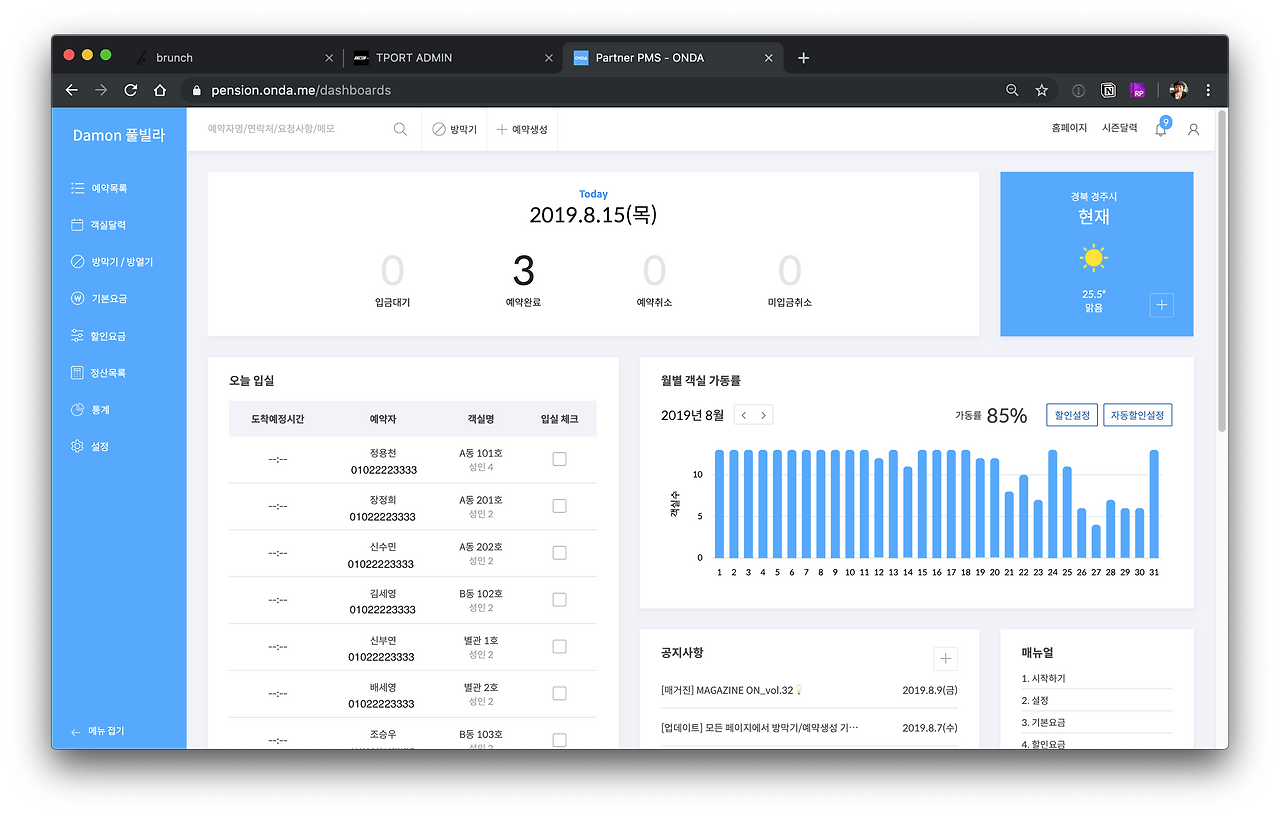Open the user profile icon in header
This screenshot has width=1280, height=817.
coord(1193,130)
